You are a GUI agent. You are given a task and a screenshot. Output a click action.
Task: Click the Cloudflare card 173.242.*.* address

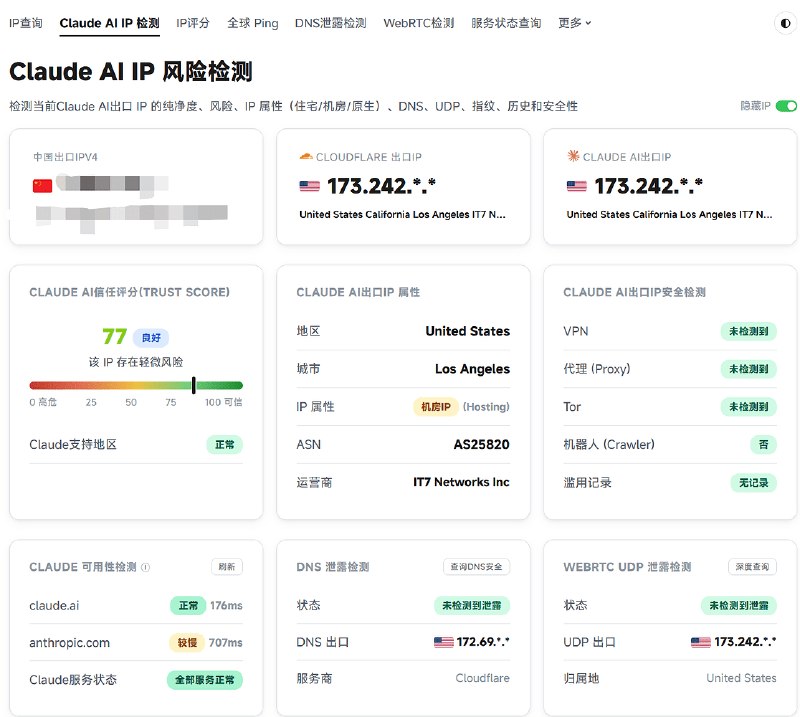381,186
